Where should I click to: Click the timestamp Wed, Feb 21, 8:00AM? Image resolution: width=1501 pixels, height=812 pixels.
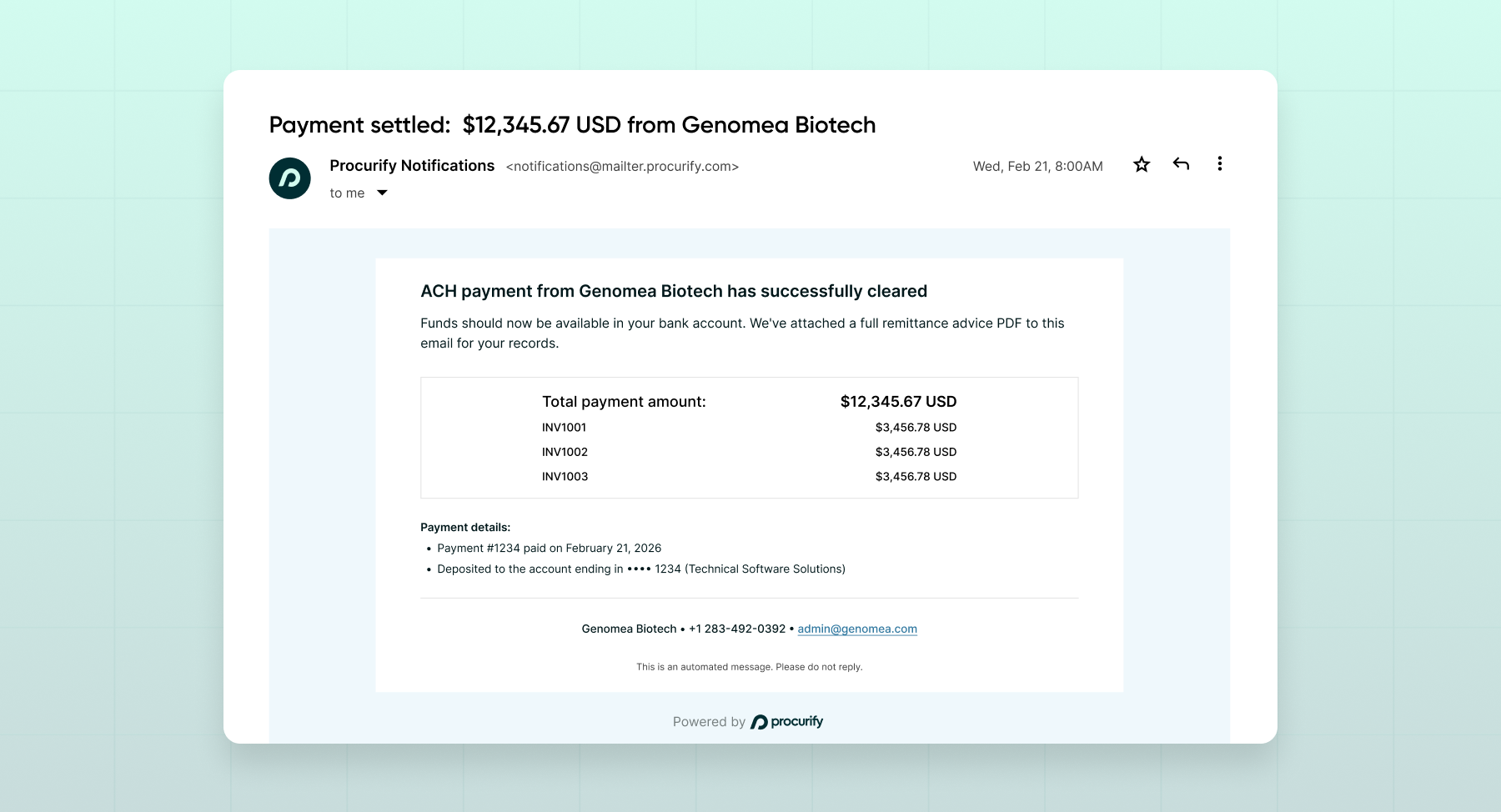coord(1037,165)
